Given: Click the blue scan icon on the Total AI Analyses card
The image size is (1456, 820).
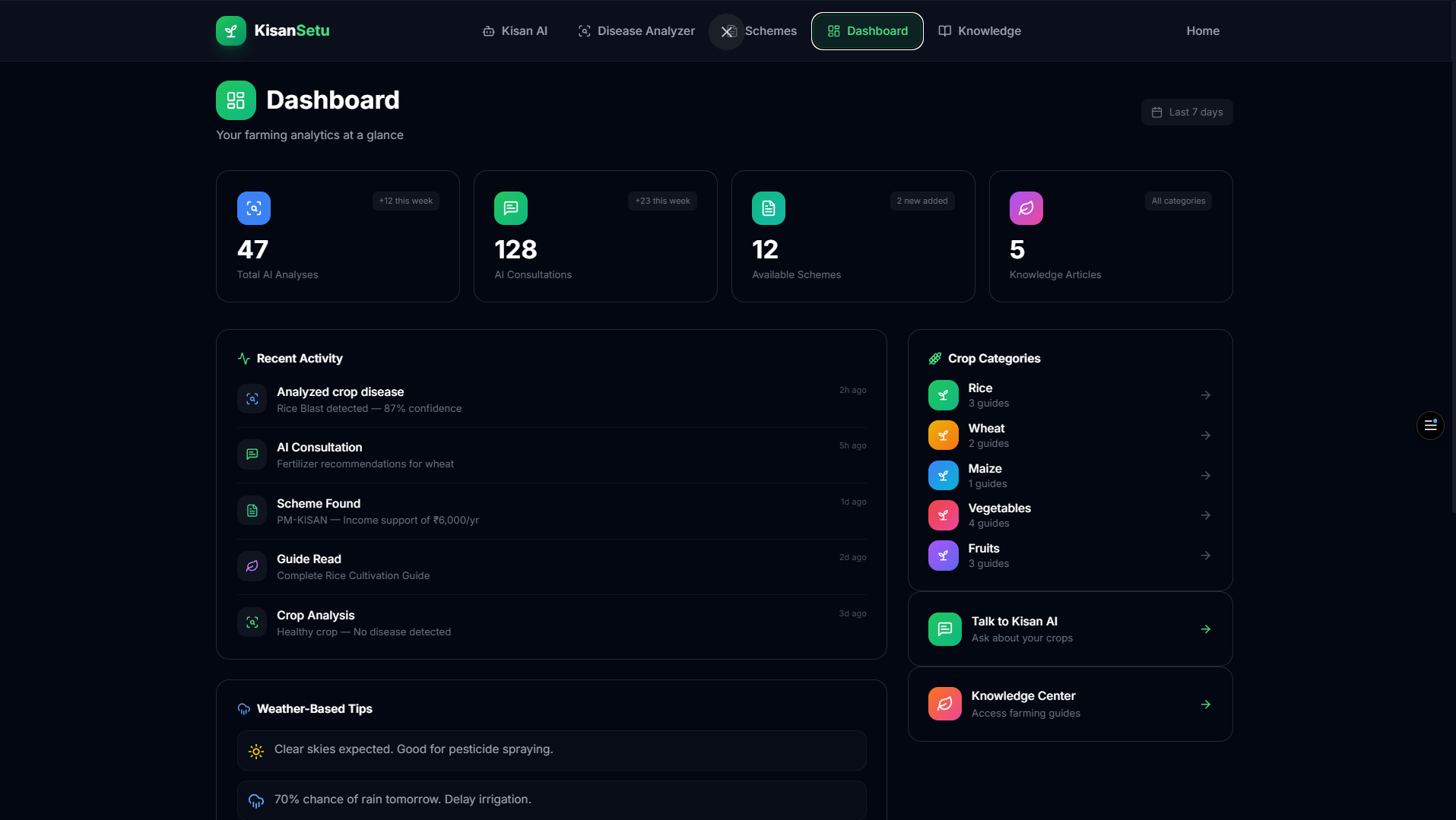Looking at the screenshot, I should 254,208.
